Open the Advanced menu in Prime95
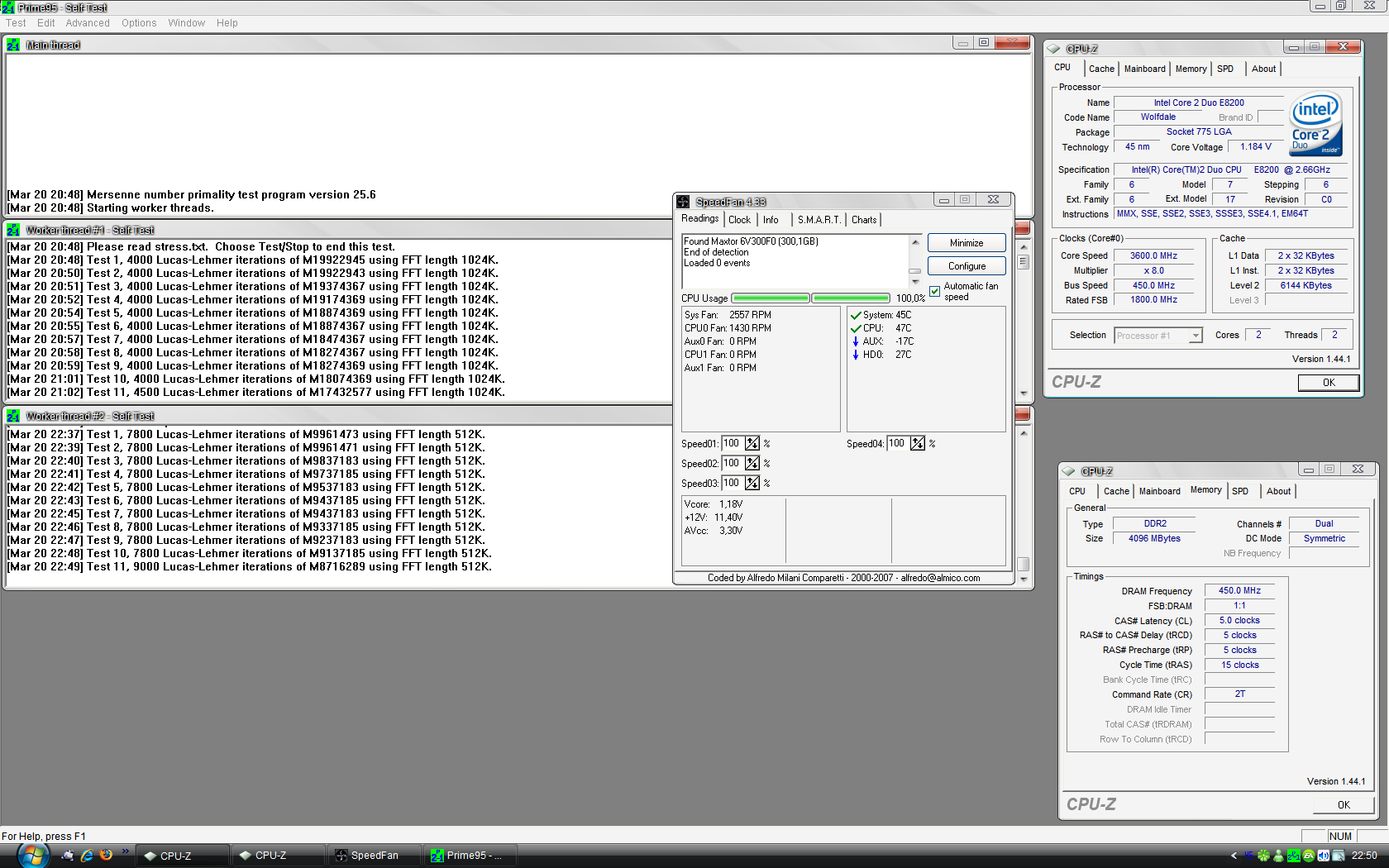The height and width of the screenshot is (868, 1389). pyautogui.click(x=88, y=23)
